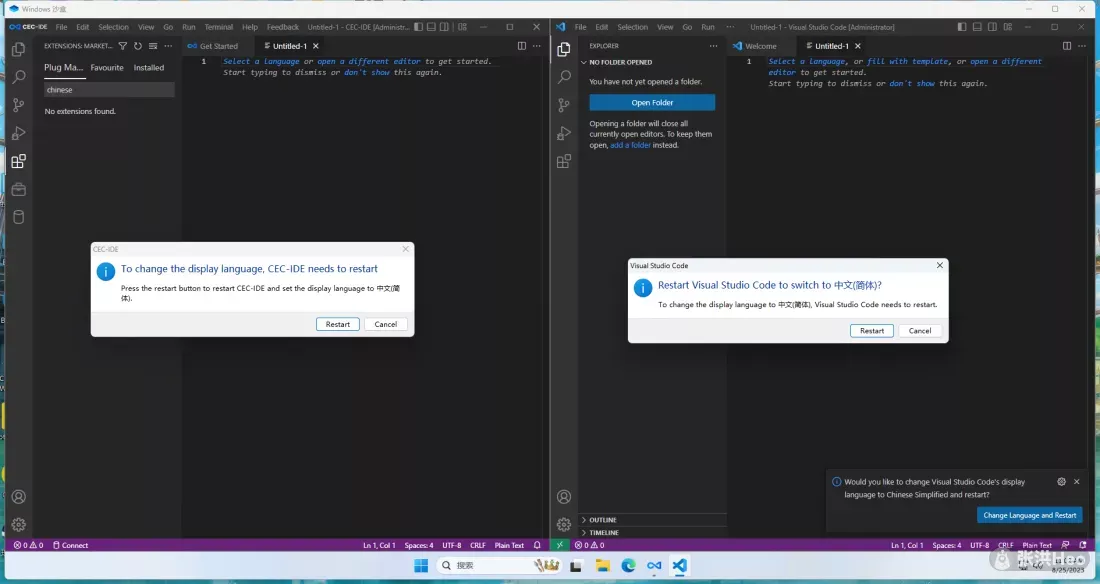
Task: Collapse the NO FOLDER OPENED section
Action: tap(620, 62)
